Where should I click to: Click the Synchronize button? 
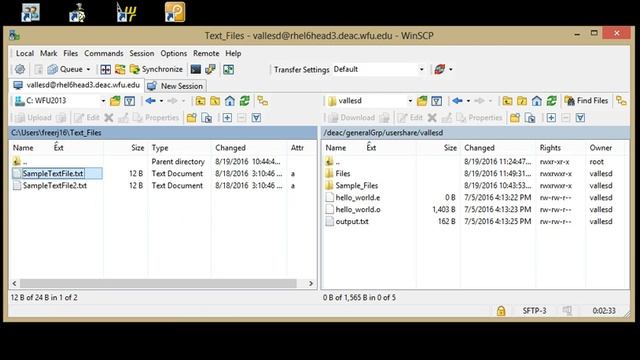156,69
